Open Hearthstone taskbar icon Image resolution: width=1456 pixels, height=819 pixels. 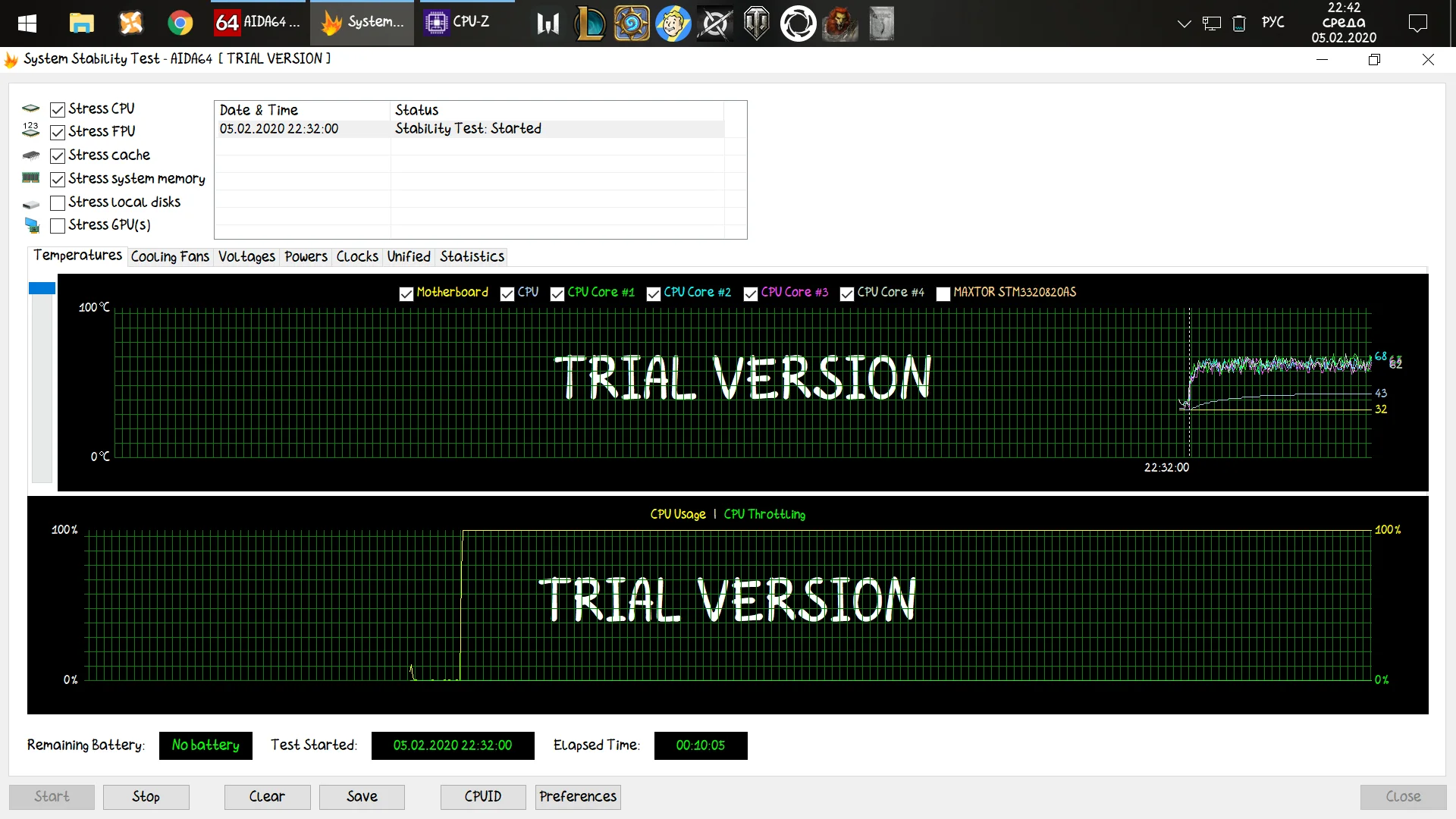(x=631, y=23)
